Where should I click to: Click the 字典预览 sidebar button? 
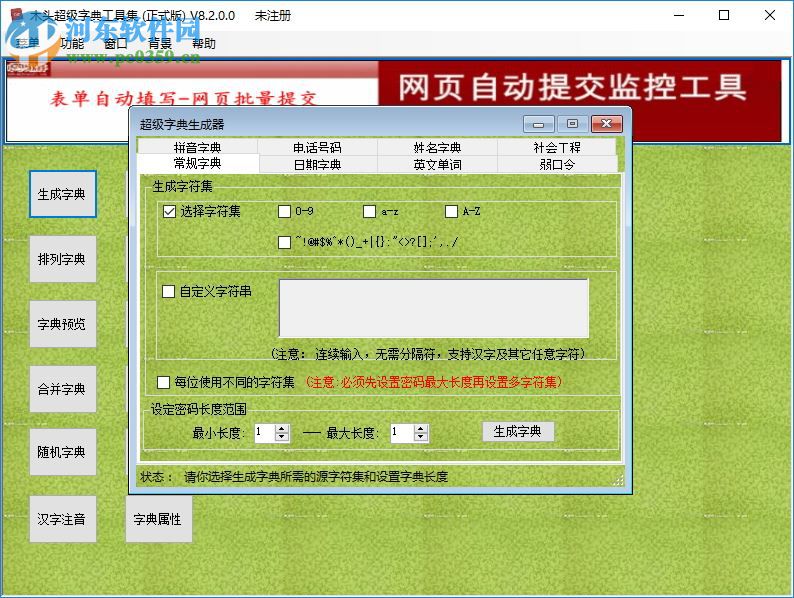[63, 324]
